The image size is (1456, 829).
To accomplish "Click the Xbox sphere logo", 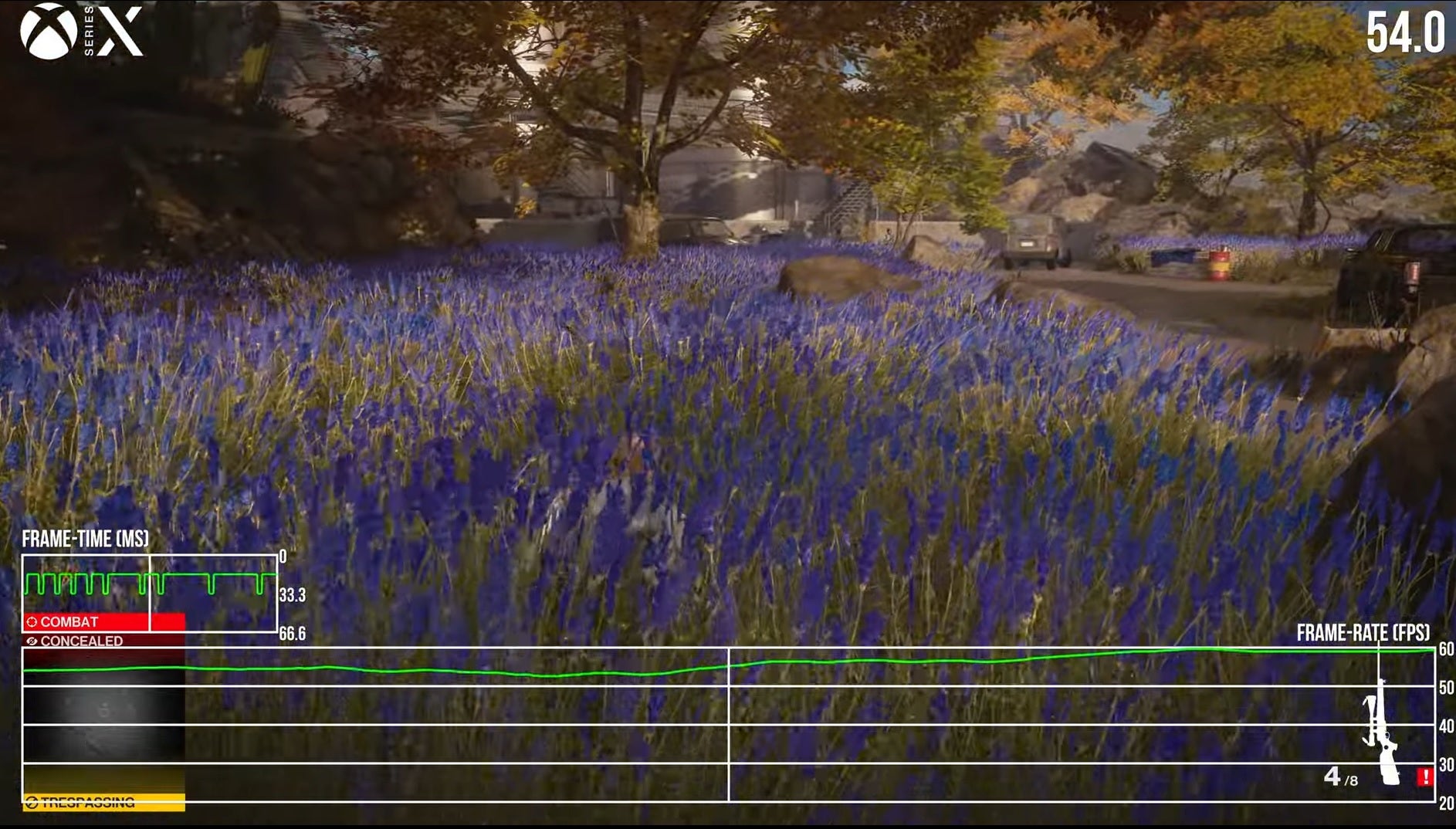I will coord(49,32).
